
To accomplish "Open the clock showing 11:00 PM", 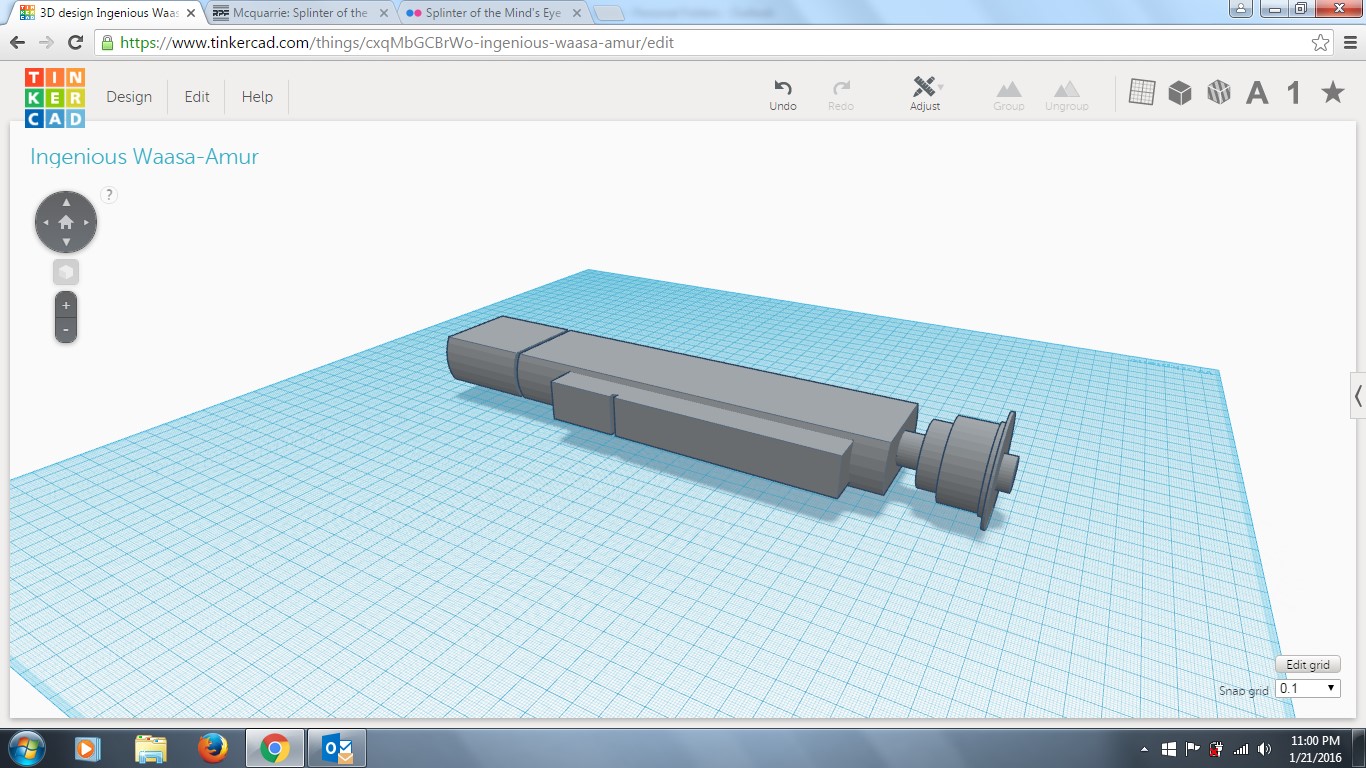I will 1315,748.
